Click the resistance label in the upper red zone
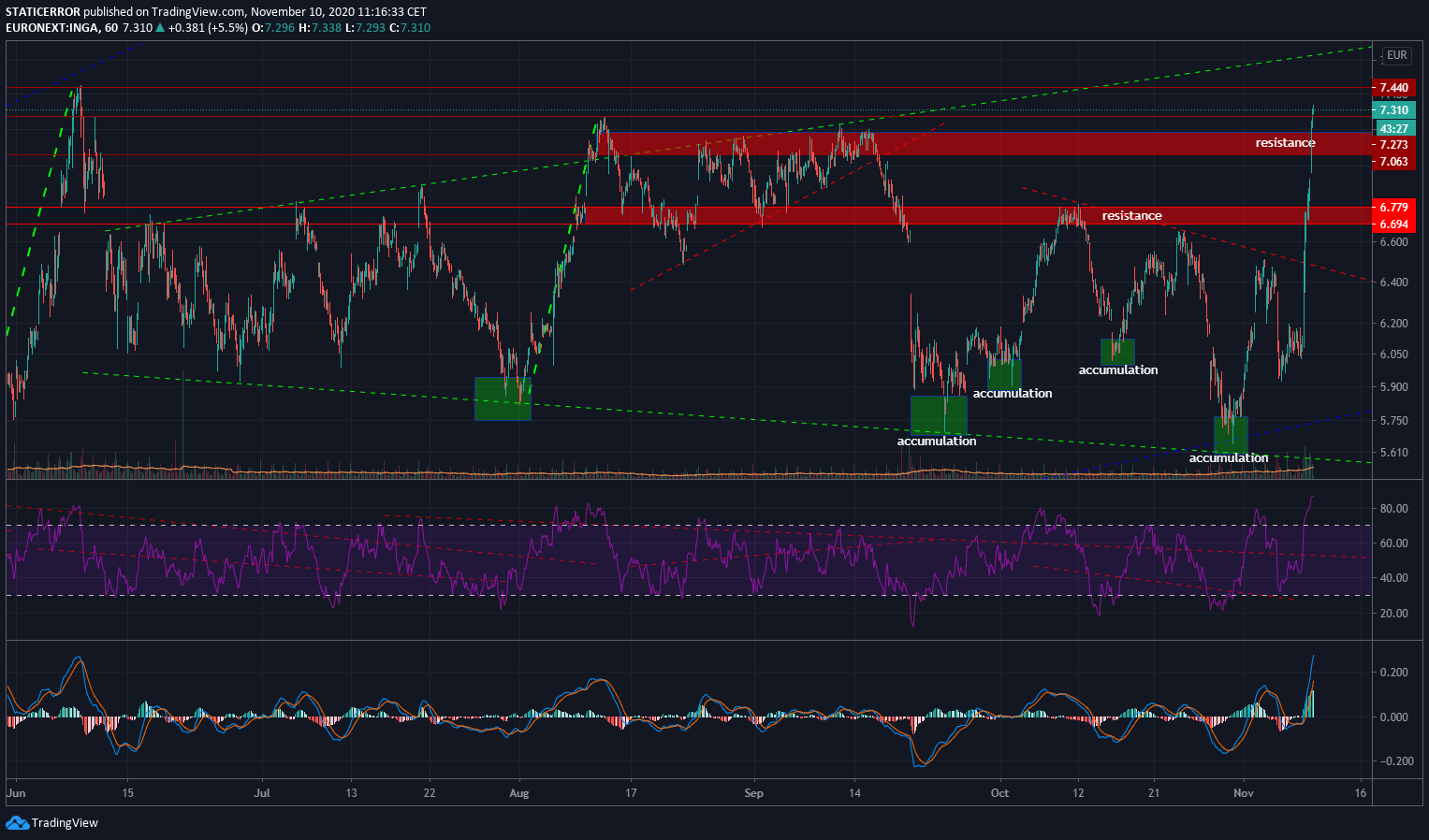 pyautogui.click(x=1285, y=143)
